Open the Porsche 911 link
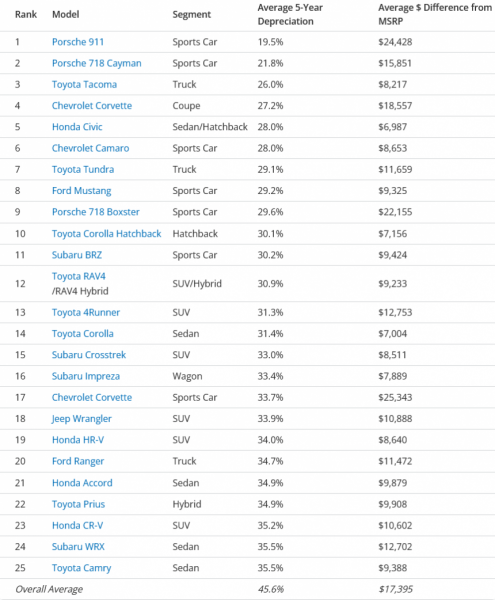 (x=78, y=42)
